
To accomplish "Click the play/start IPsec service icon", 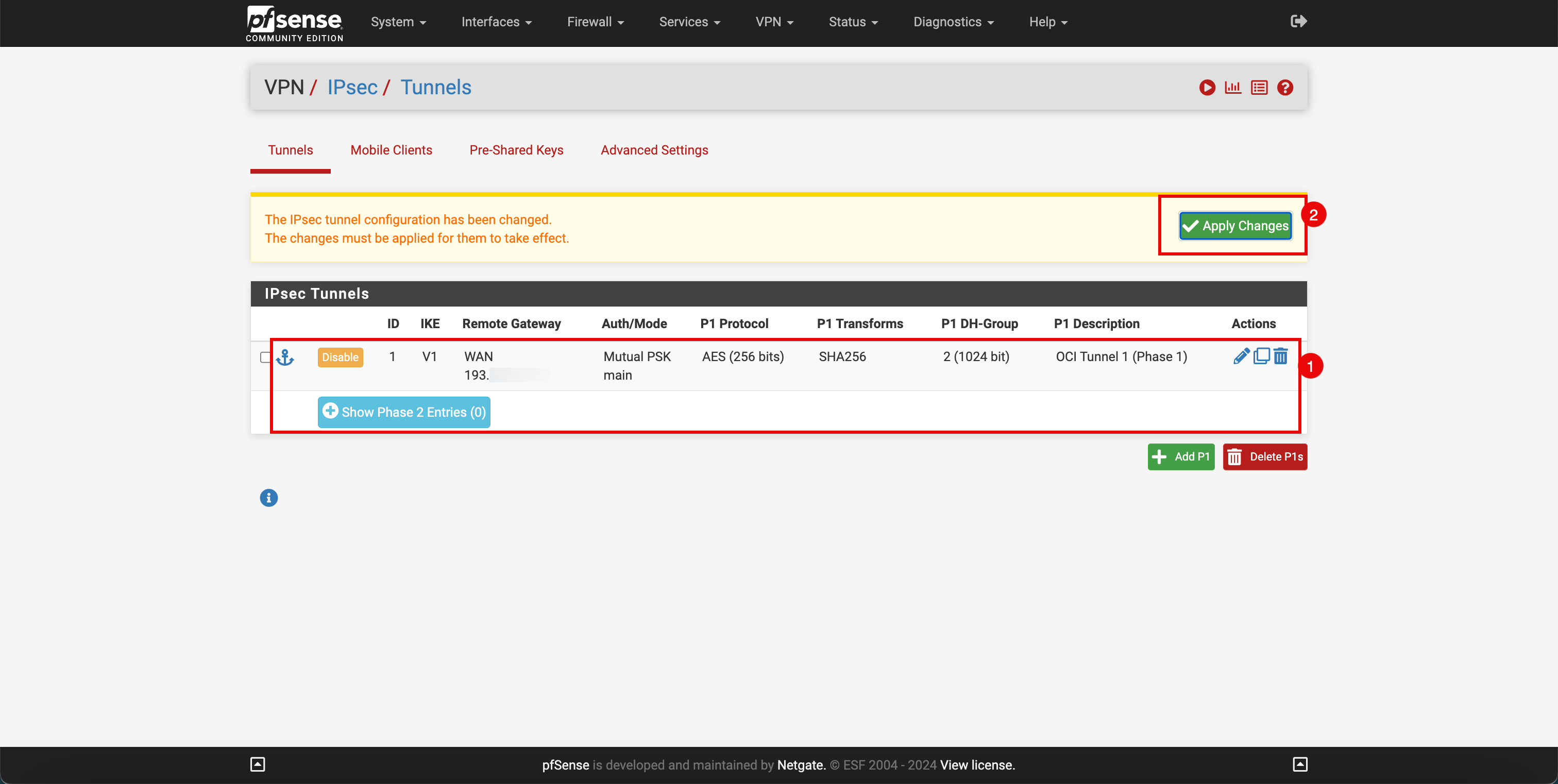I will (1208, 87).
